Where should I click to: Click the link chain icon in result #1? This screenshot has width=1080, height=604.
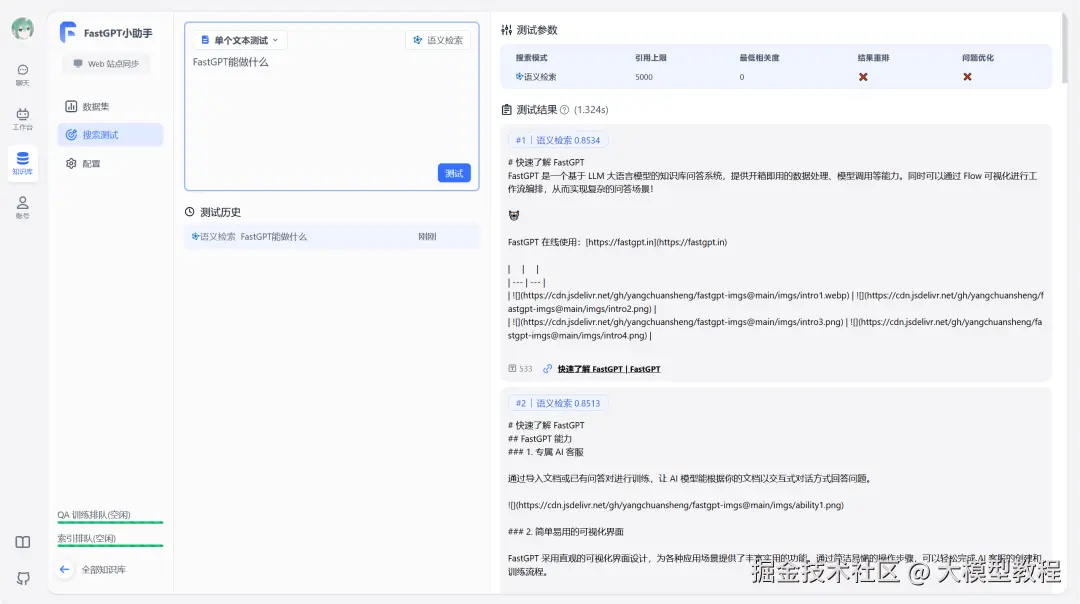click(x=548, y=369)
